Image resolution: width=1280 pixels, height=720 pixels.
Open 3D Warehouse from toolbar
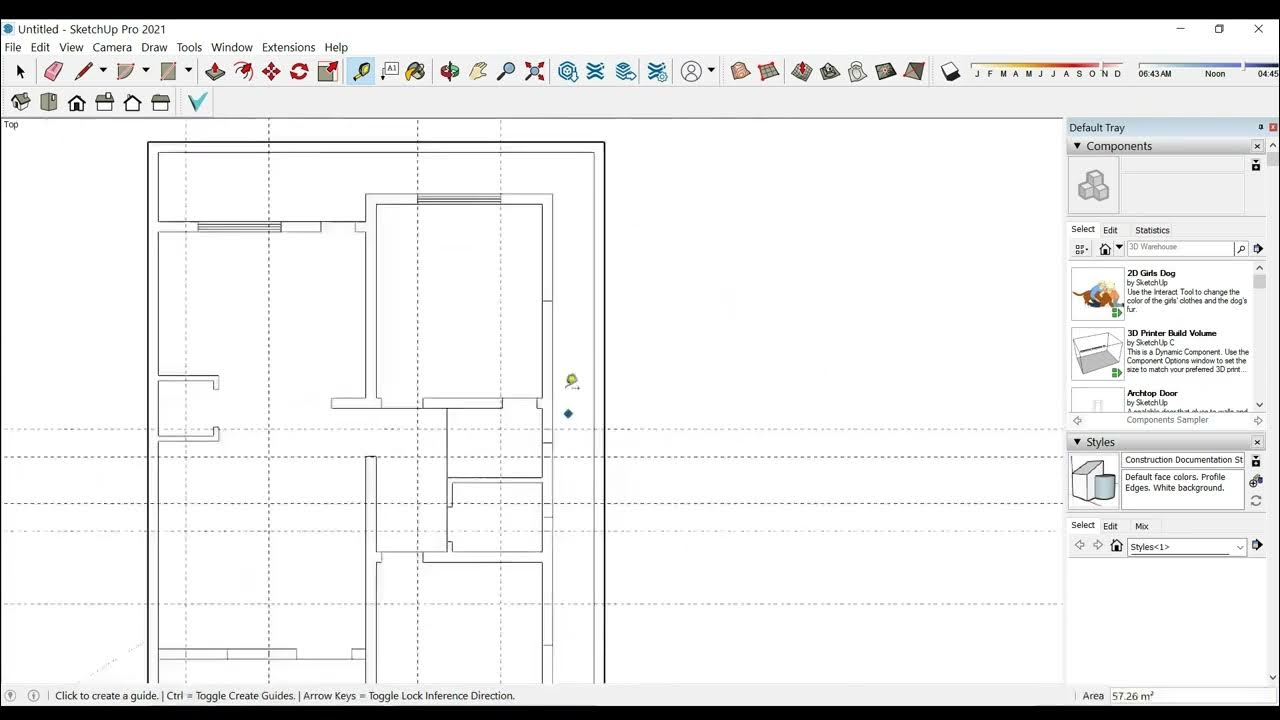(568, 71)
